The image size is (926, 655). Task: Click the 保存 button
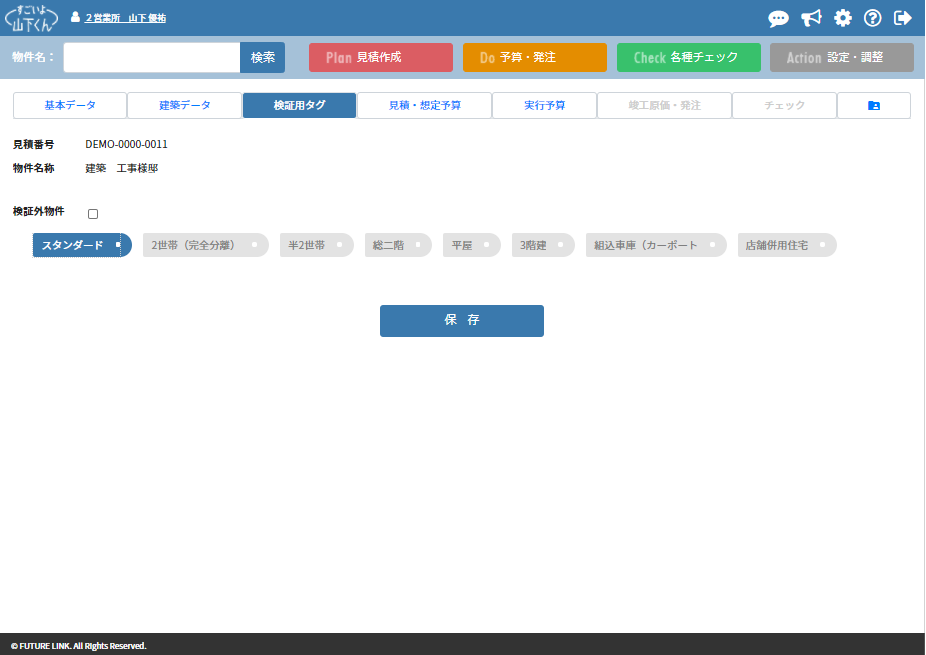[461, 320]
